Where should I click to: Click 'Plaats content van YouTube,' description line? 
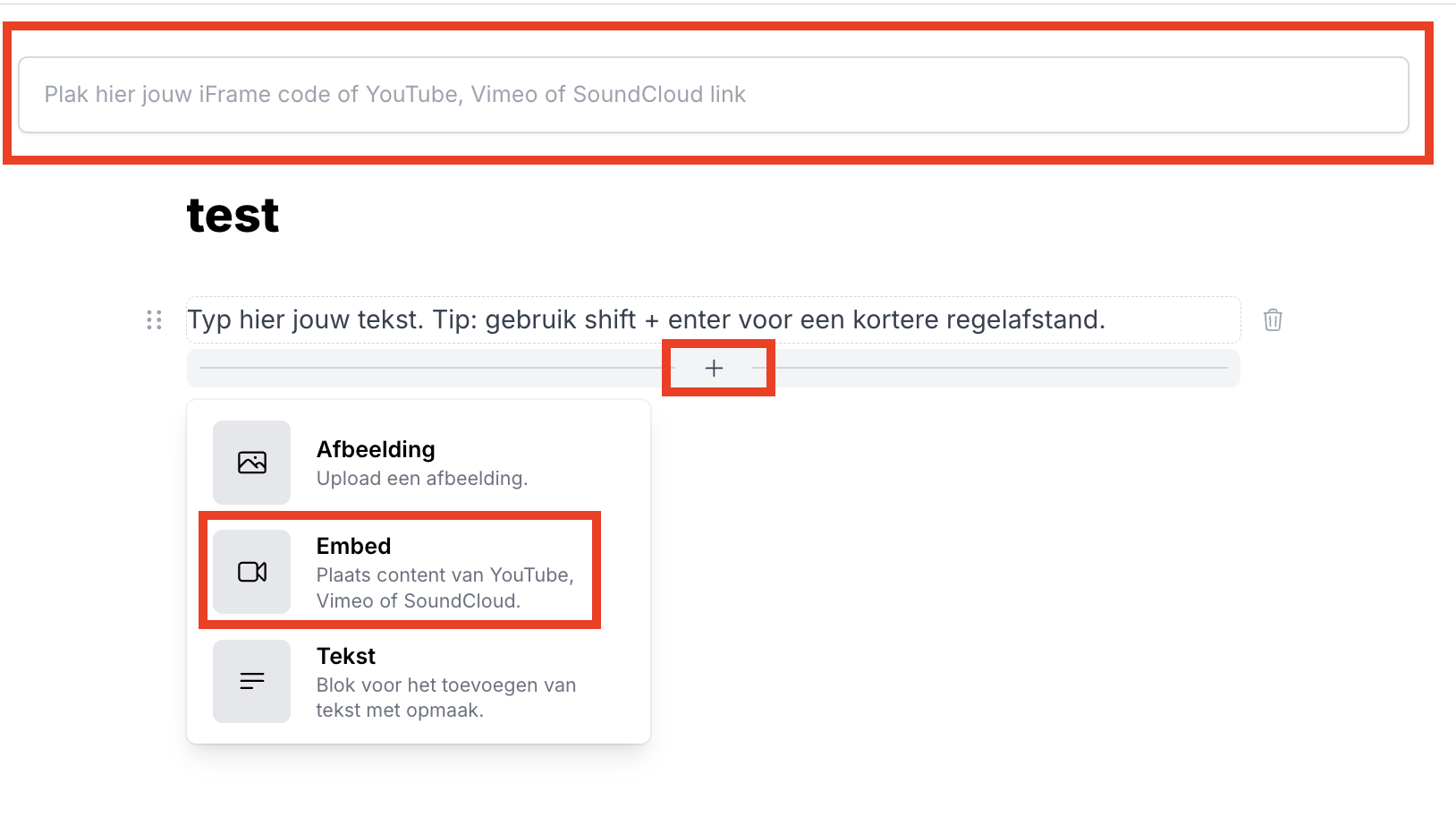(x=444, y=575)
